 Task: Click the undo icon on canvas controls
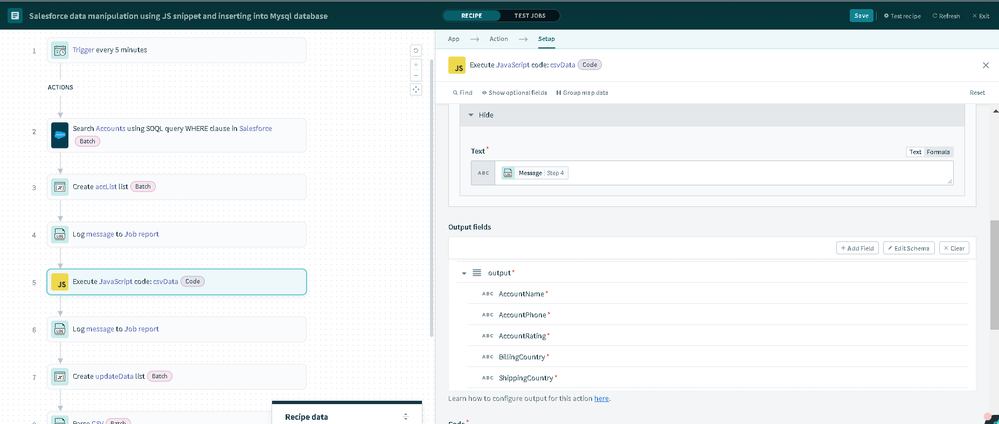pyautogui.click(x=415, y=51)
